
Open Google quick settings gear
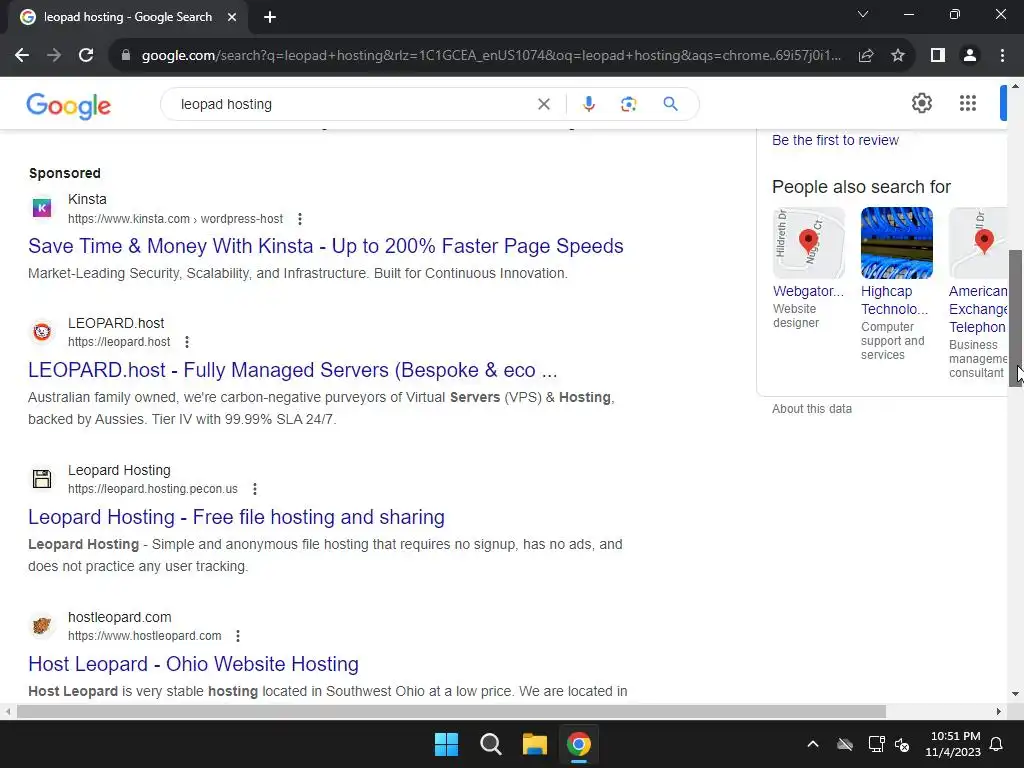[x=921, y=103]
